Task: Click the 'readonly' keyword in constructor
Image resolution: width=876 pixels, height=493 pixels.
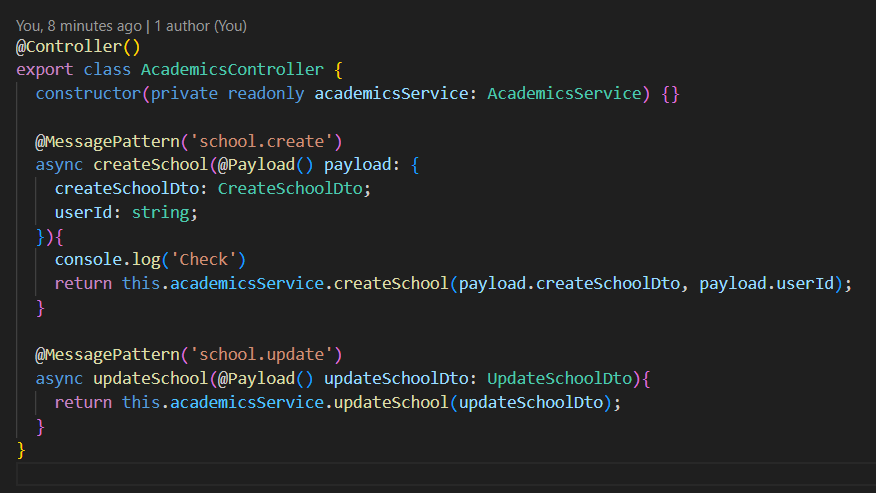Action: pyautogui.click(x=266, y=93)
